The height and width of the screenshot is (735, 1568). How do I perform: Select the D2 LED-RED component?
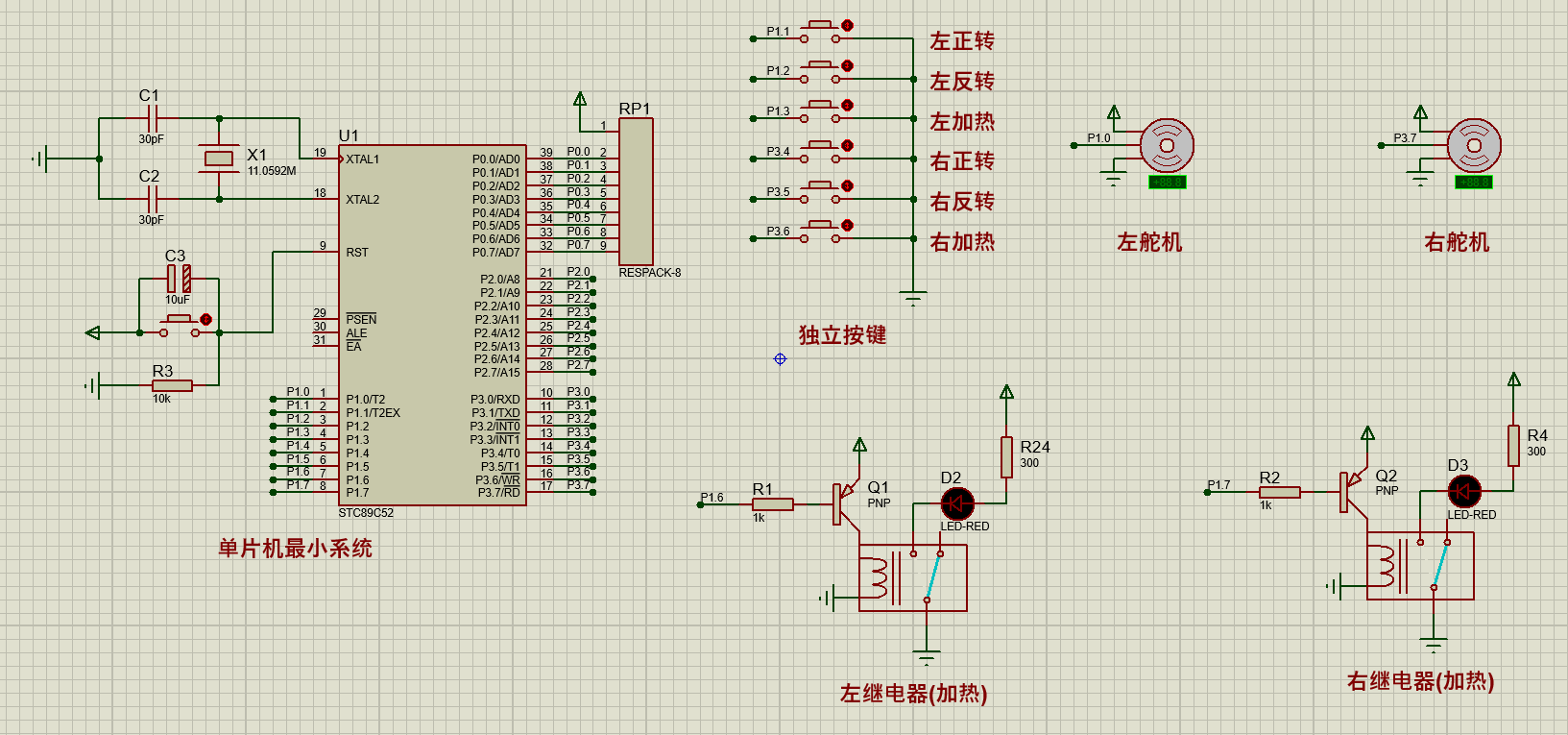click(x=956, y=503)
